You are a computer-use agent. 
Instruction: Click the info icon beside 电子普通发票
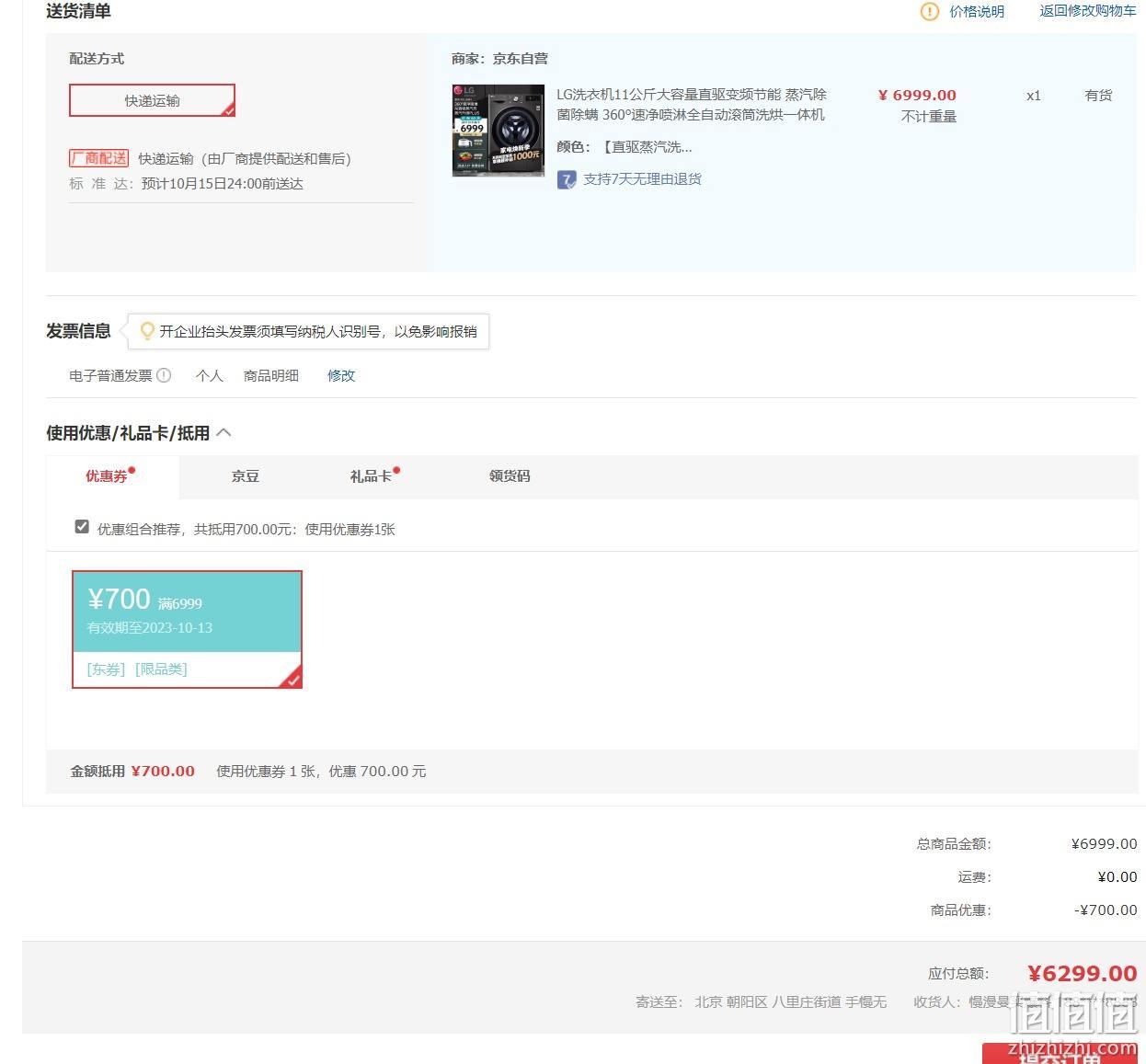point(164,375)
